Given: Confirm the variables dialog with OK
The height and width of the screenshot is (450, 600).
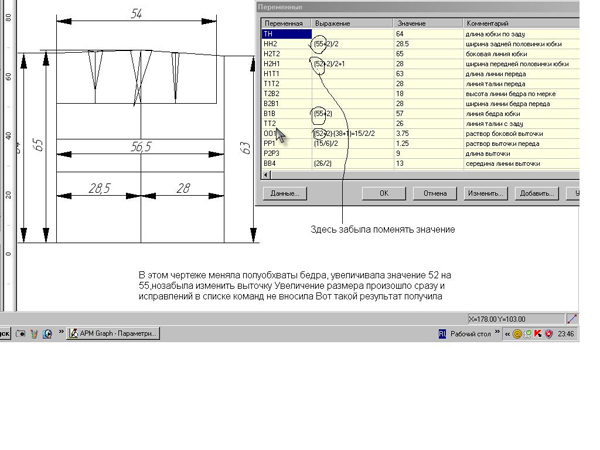Looking at the screenshot, I should pyautogui.click(x=384, y=193).
